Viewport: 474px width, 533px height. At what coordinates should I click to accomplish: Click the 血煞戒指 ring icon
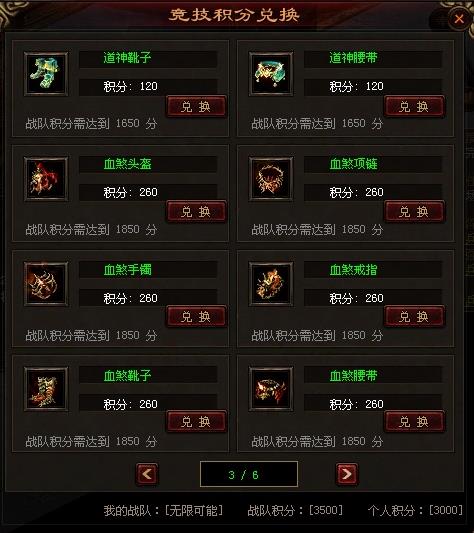click(271, 284)
